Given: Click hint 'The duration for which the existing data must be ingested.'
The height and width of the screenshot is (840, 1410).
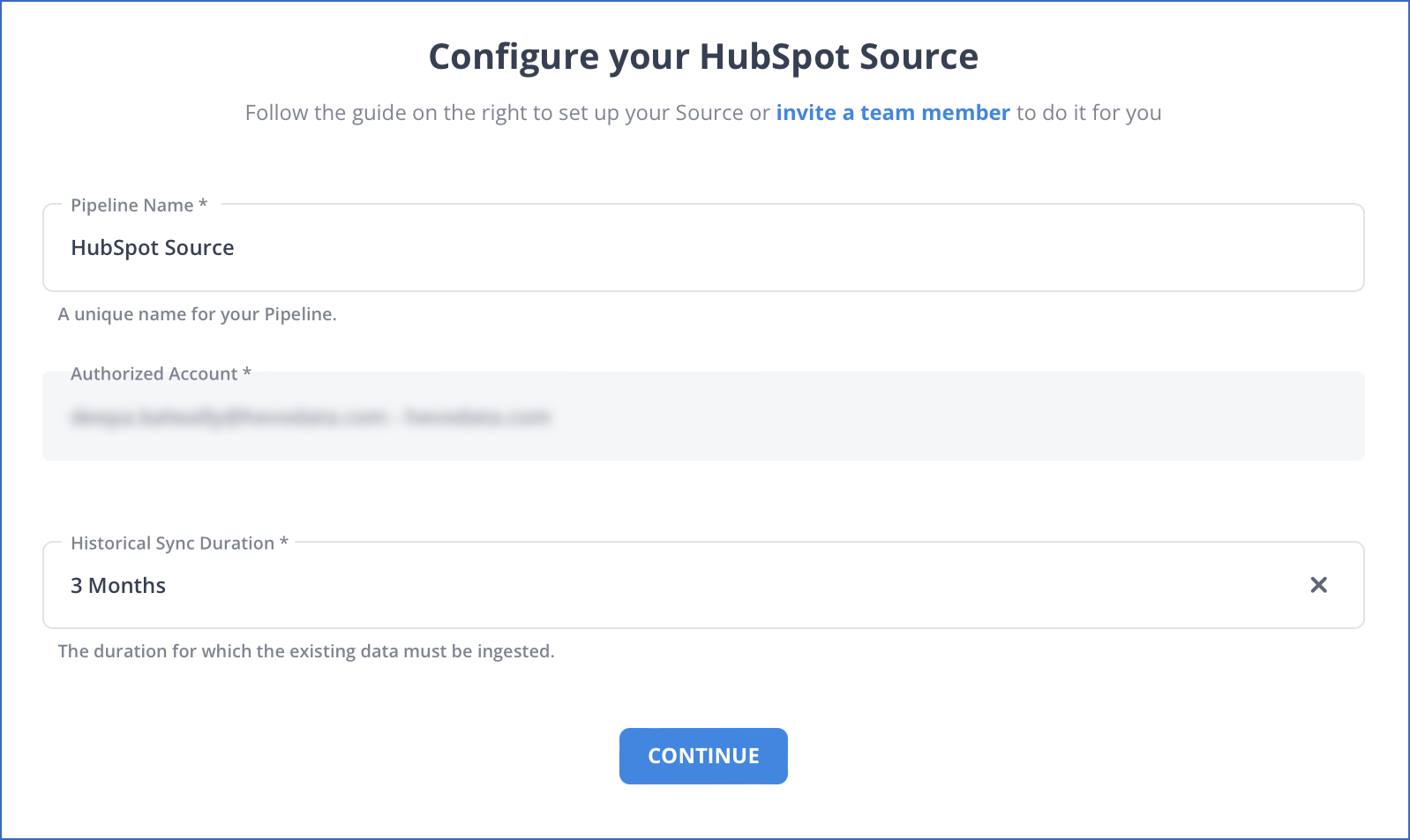Looking at the screenshot, I should point(306,651).
